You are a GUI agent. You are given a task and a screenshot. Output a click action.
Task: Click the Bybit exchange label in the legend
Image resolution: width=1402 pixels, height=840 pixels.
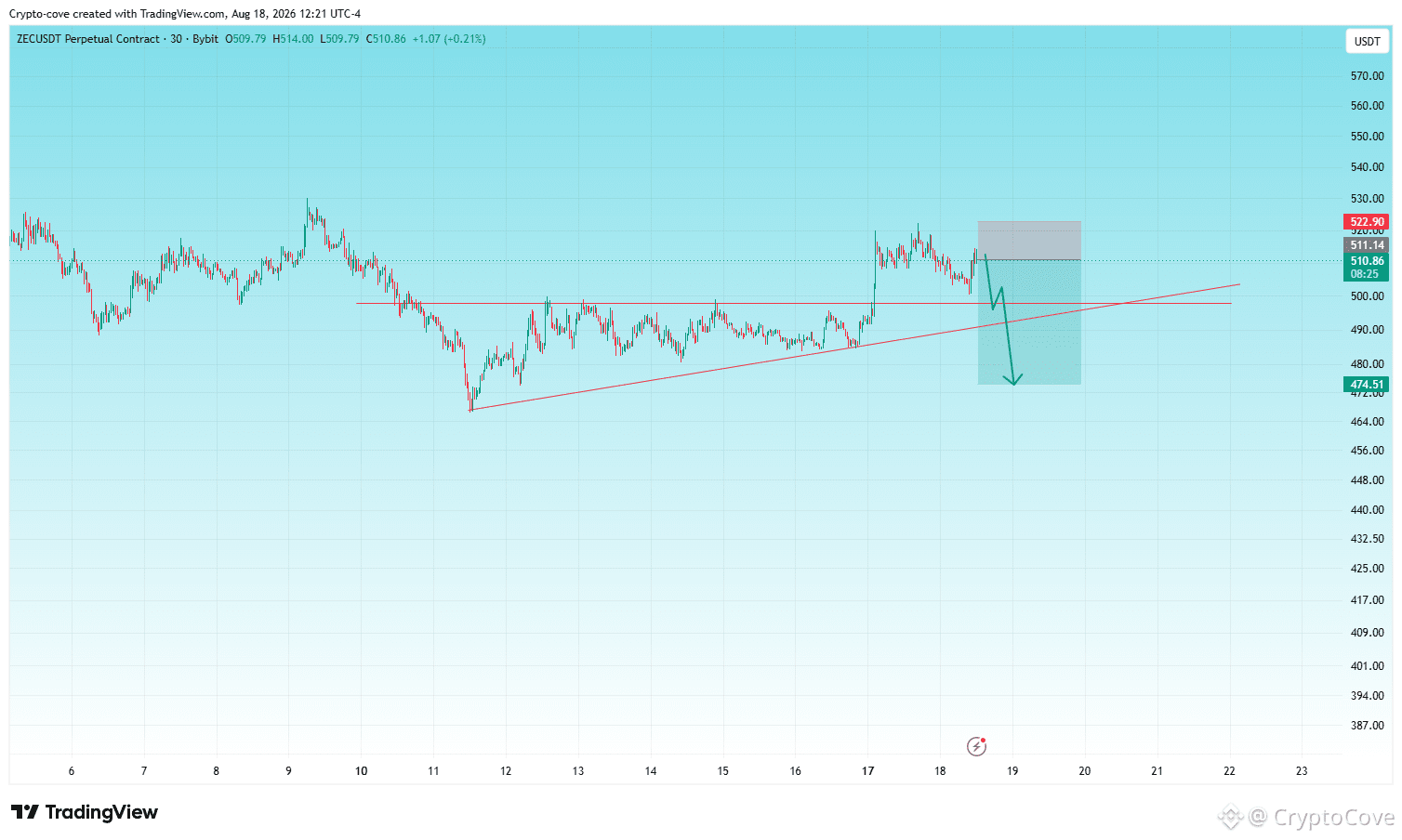pyautogui.click(x=205, y=39)
